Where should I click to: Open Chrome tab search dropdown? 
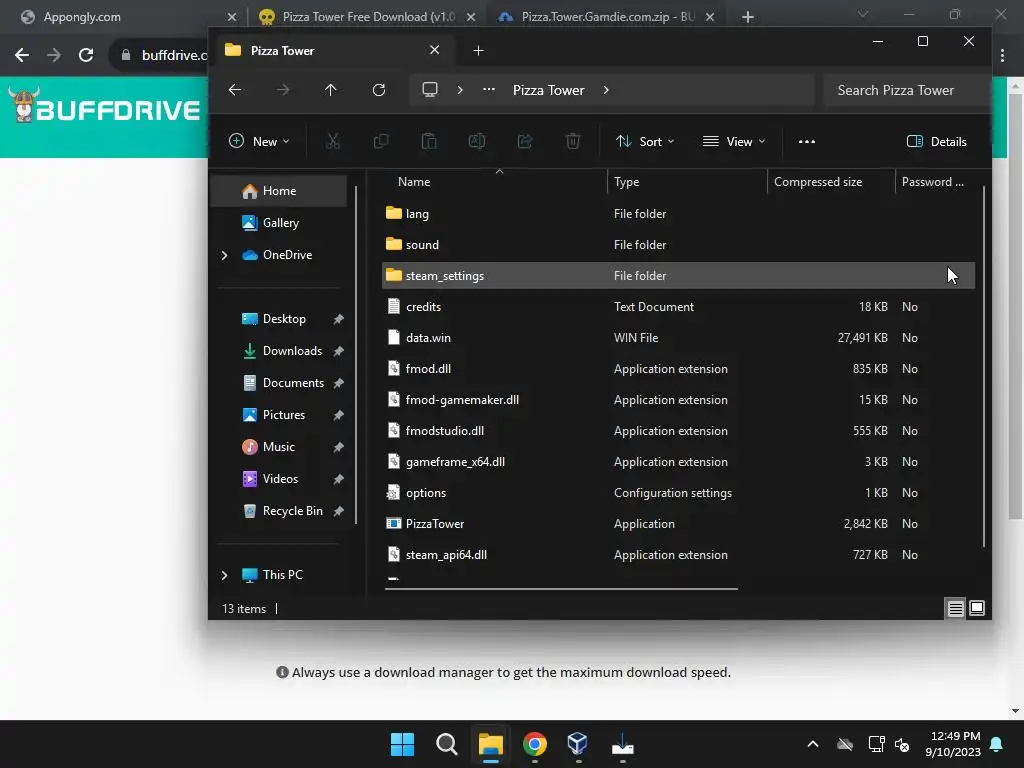click(863, 14)
